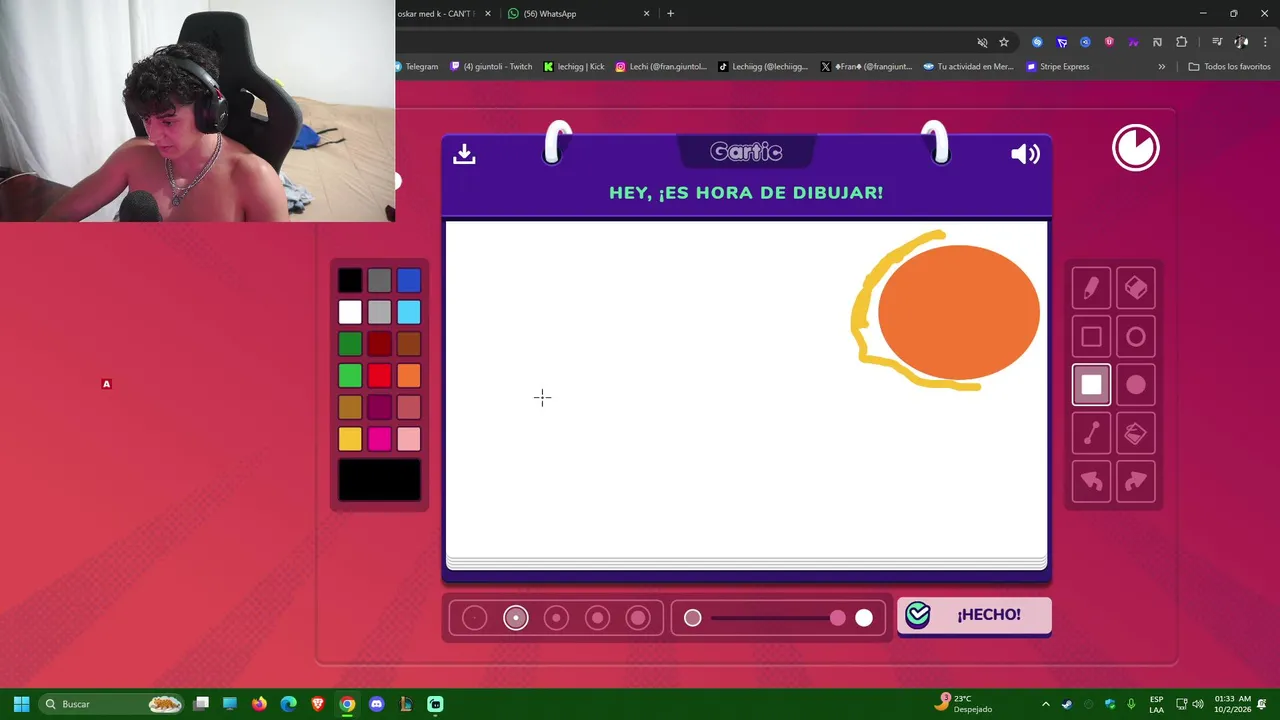Pick the dark red color swatch
This screenshot has height=720, width=1280.
[379, 344]
